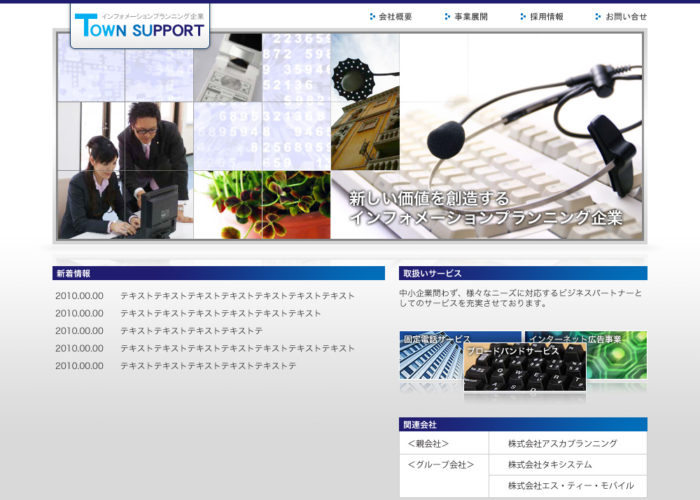The height and width of the screenshot is (500, 700).
Task: Click the headset and keyboard hero banner image
Action: pos(520,130)
